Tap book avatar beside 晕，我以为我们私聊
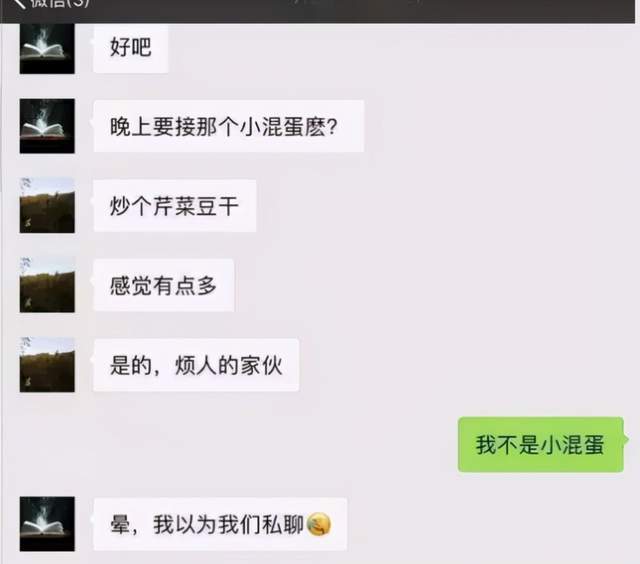Viewport: 640px width, 564px height. point(47,524)
